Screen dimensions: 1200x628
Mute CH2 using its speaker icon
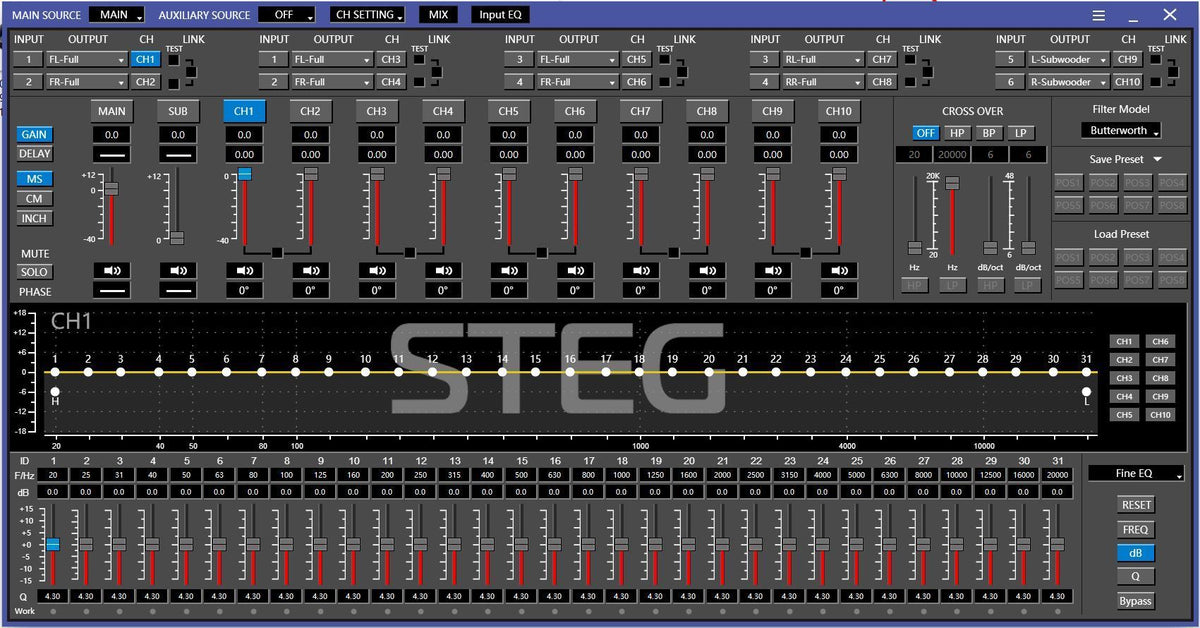310,270
